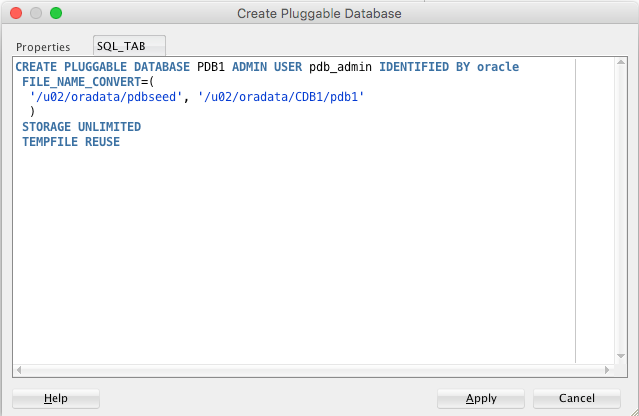Click the STORAGE UNLIMITED line
The image size is (639, 416).
[81, 127]
